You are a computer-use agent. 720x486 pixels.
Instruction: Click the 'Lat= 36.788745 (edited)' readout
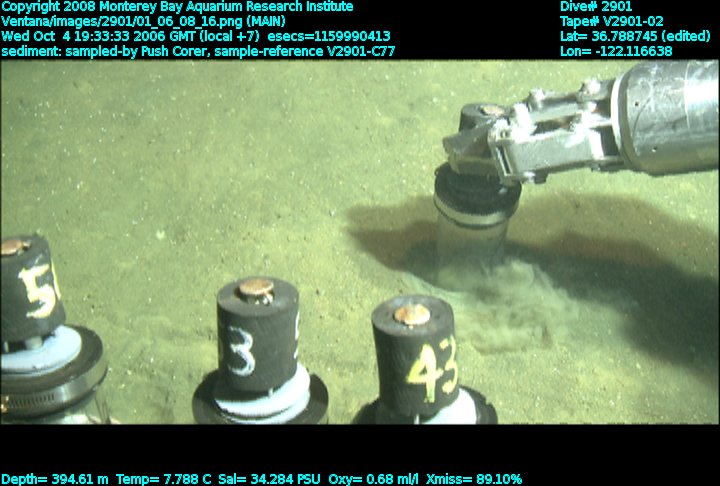(635, 36)
